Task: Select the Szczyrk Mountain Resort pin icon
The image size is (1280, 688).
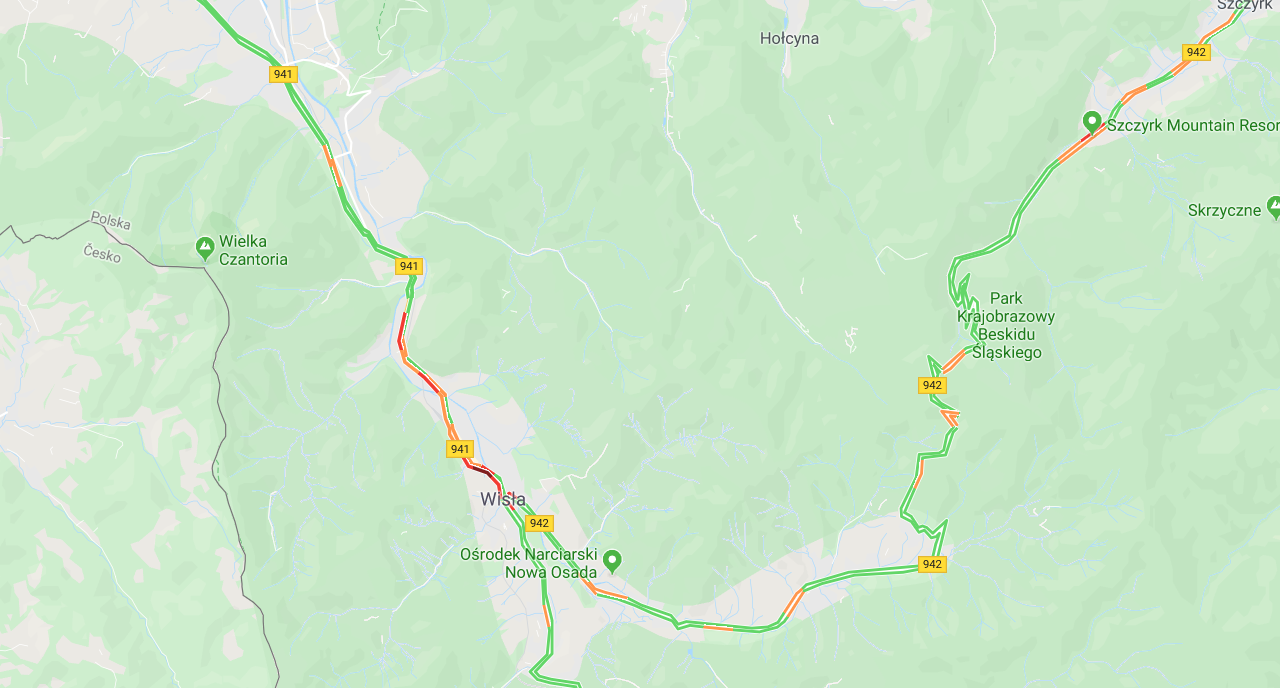Action: 1092,123
